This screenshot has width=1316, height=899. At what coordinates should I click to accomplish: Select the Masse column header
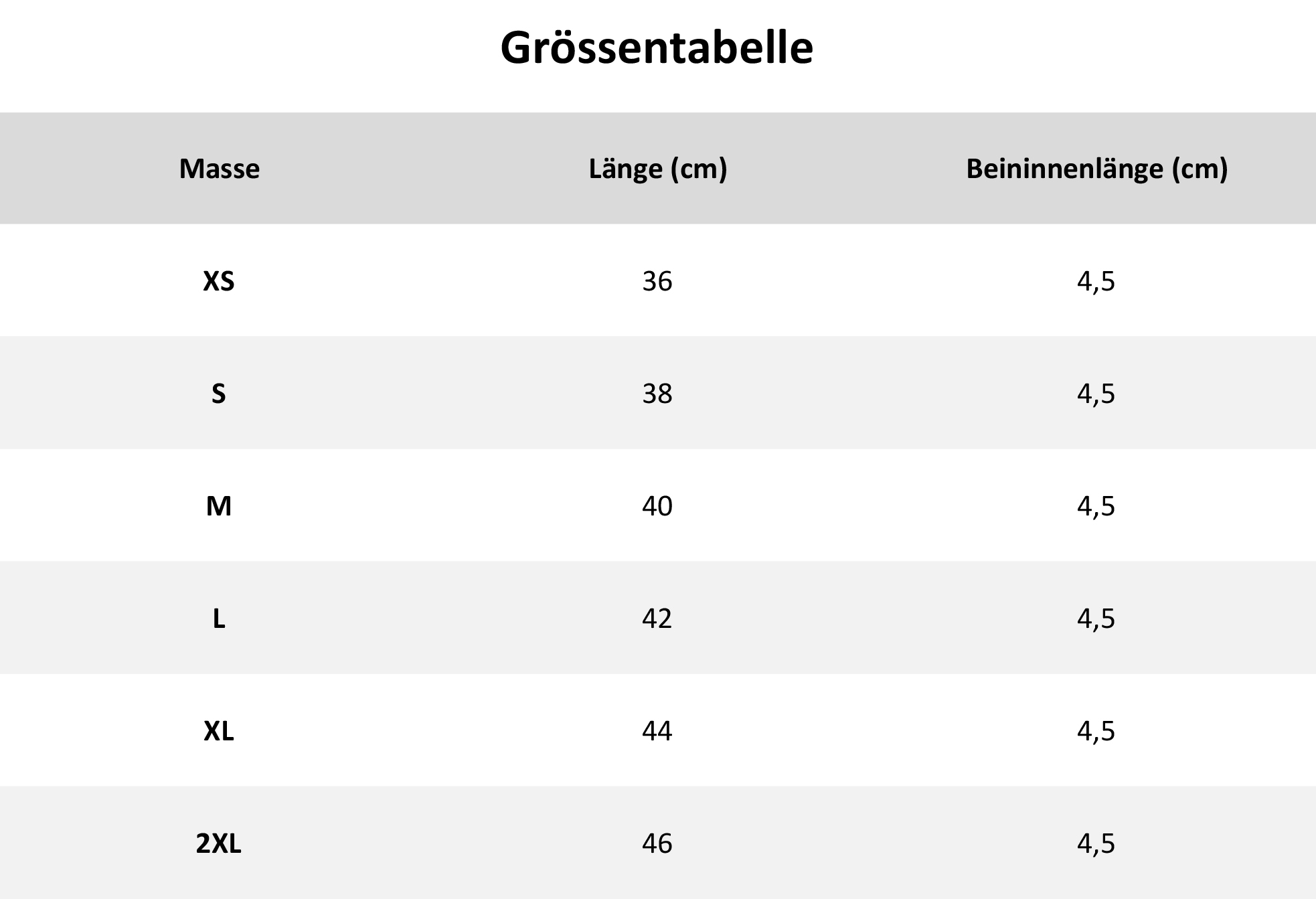point(219,169)
